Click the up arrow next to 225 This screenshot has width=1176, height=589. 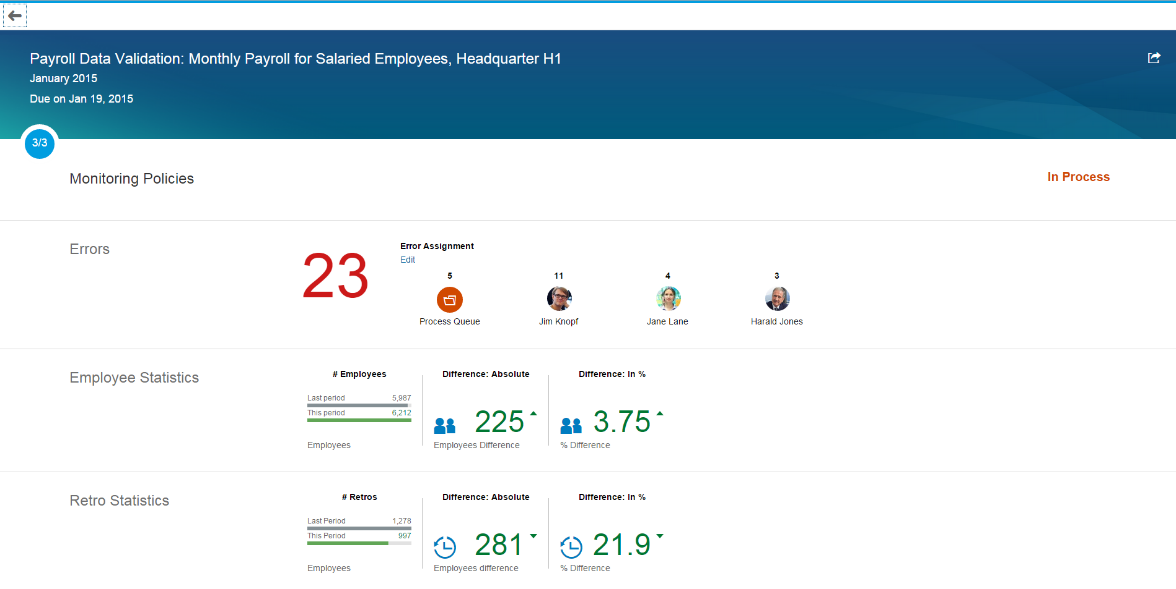click(533, 413)
